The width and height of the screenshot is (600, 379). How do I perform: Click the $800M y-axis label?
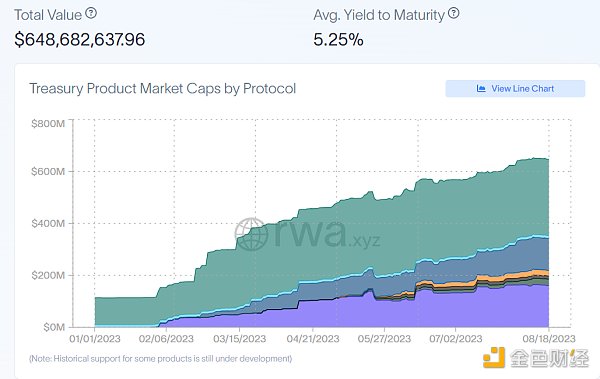(48, 124)
